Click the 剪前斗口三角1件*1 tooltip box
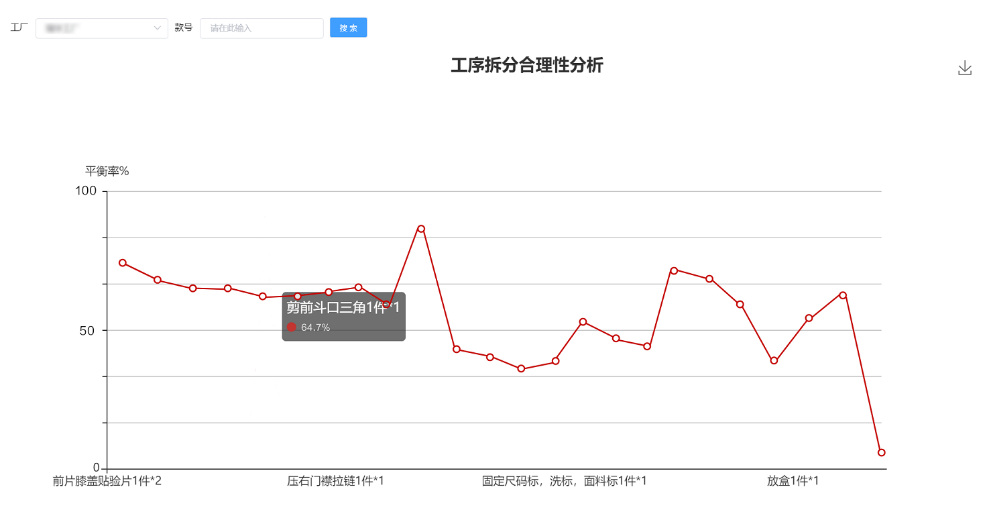This screenshot has height=524, width=989. point(343,316)
